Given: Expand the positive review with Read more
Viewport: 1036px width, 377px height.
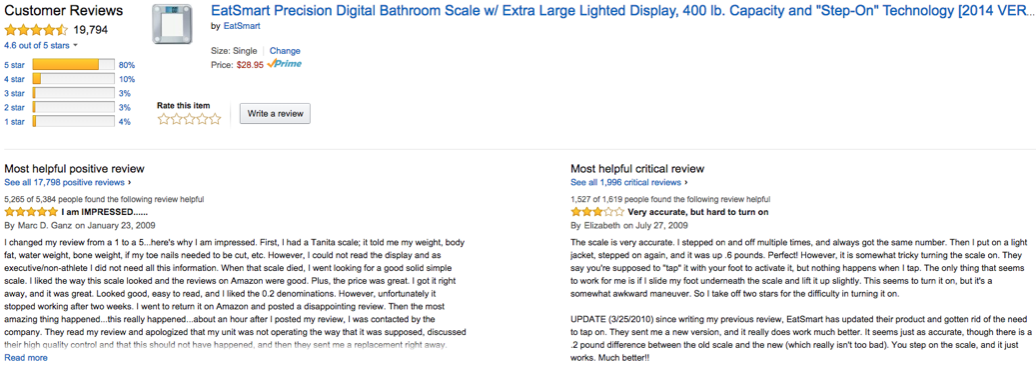Looking at the screenshot, I should click(x=26, y=358).
